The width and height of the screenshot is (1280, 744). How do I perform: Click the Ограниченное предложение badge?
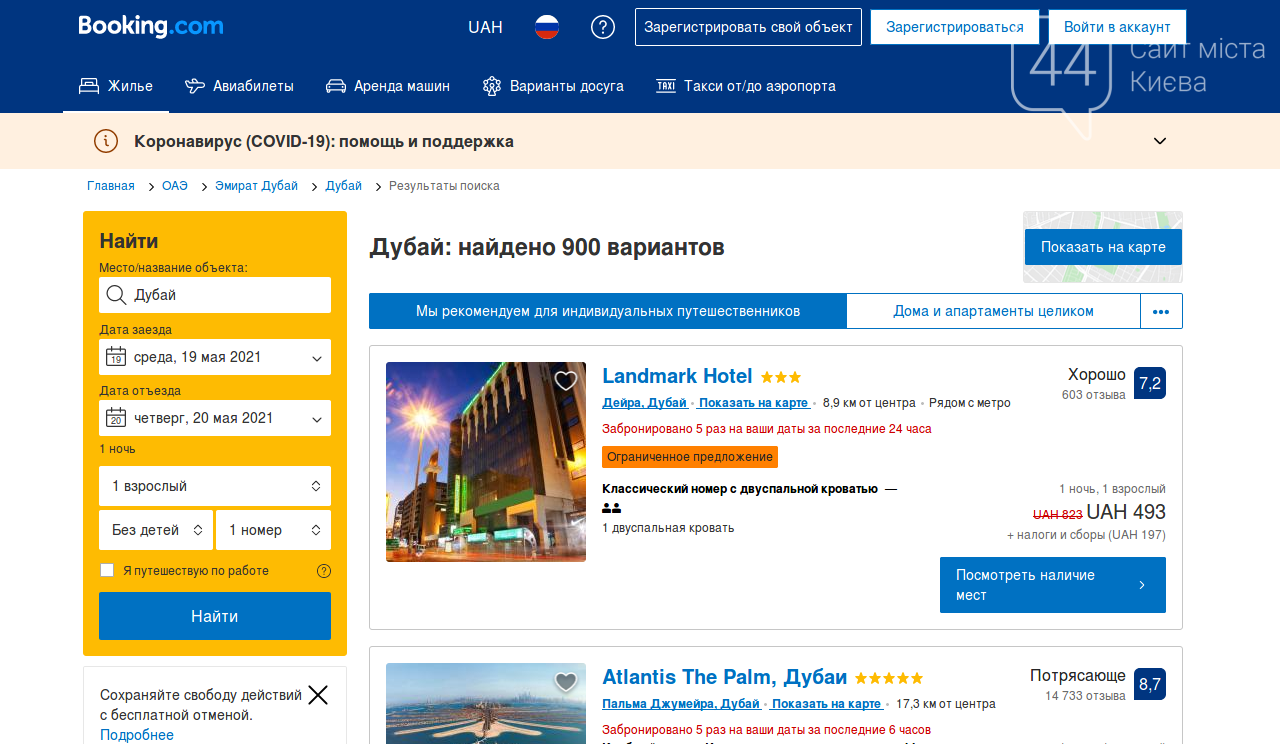(x=690, y=457)
